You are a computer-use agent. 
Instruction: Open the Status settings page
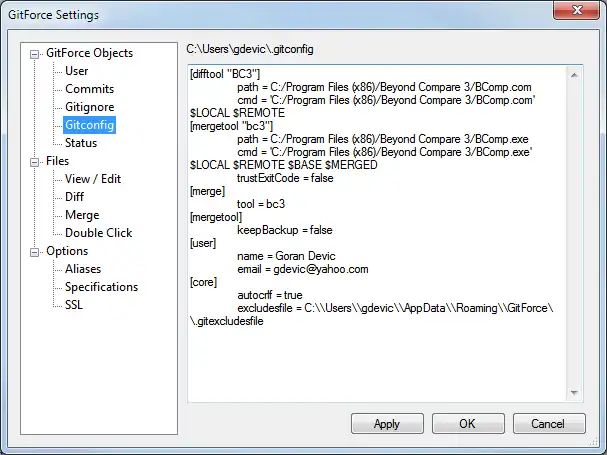click(x=81, y=143)
